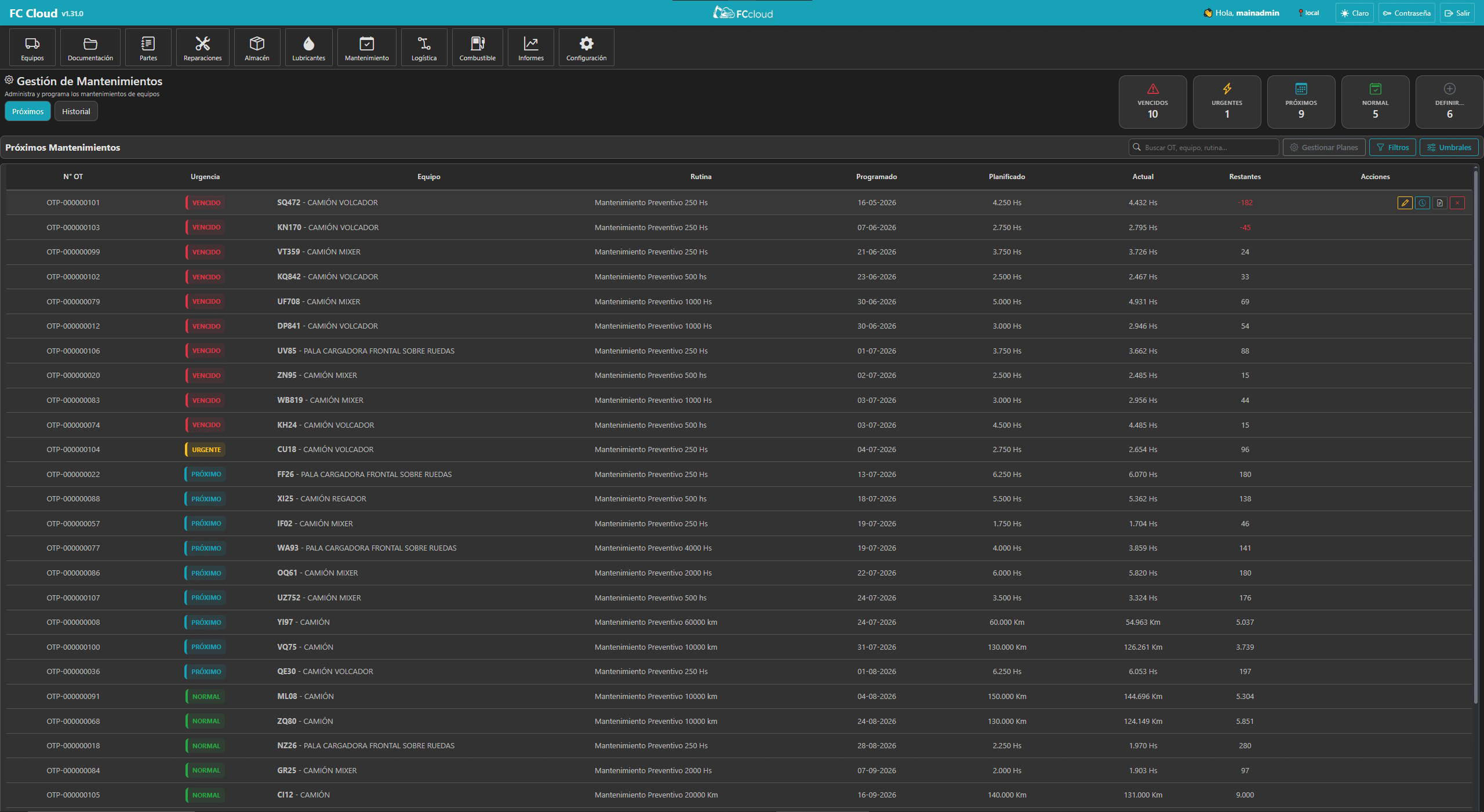Open the Reparaciones tools module
This screenshot has width=1484, height=812.
pyautogui.click(x=202, y=48)
